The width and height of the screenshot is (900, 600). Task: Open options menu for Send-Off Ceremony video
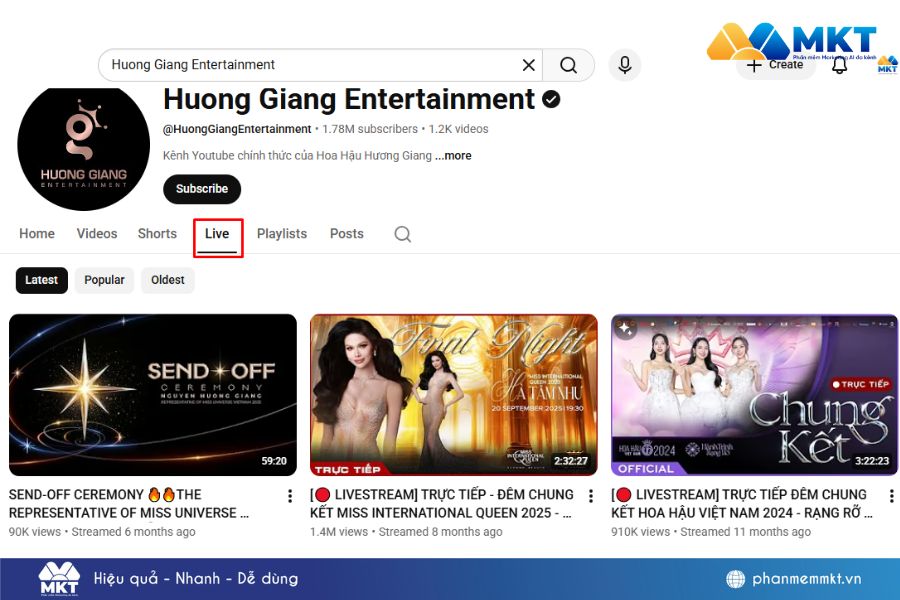coord(290,496)
